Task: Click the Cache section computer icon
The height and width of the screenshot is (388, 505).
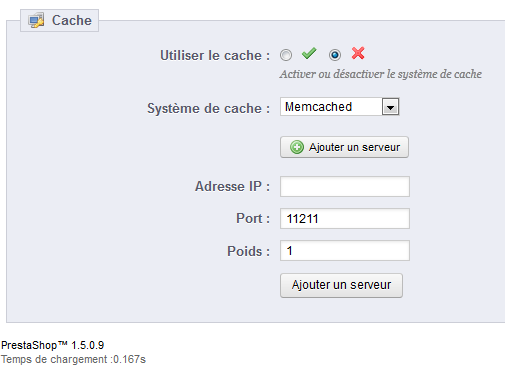Action: [36, 21]
